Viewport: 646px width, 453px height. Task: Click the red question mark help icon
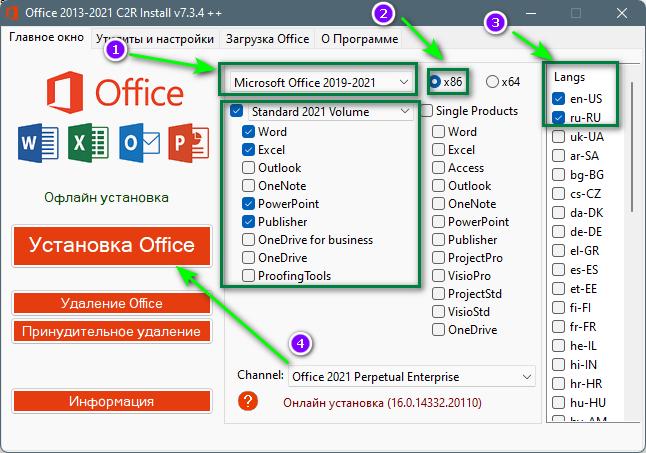coord(248,401)
